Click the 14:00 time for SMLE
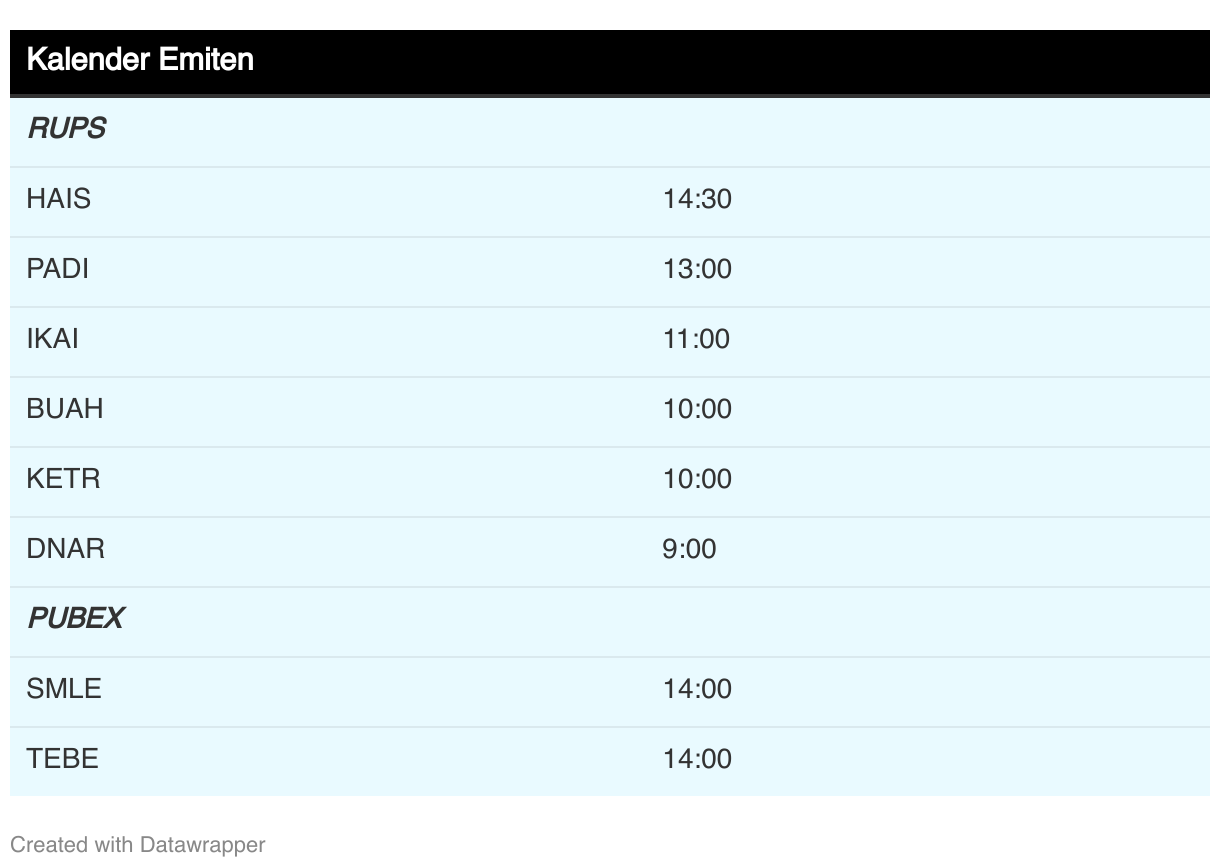The image size is (1220, 868). point(697,689)
